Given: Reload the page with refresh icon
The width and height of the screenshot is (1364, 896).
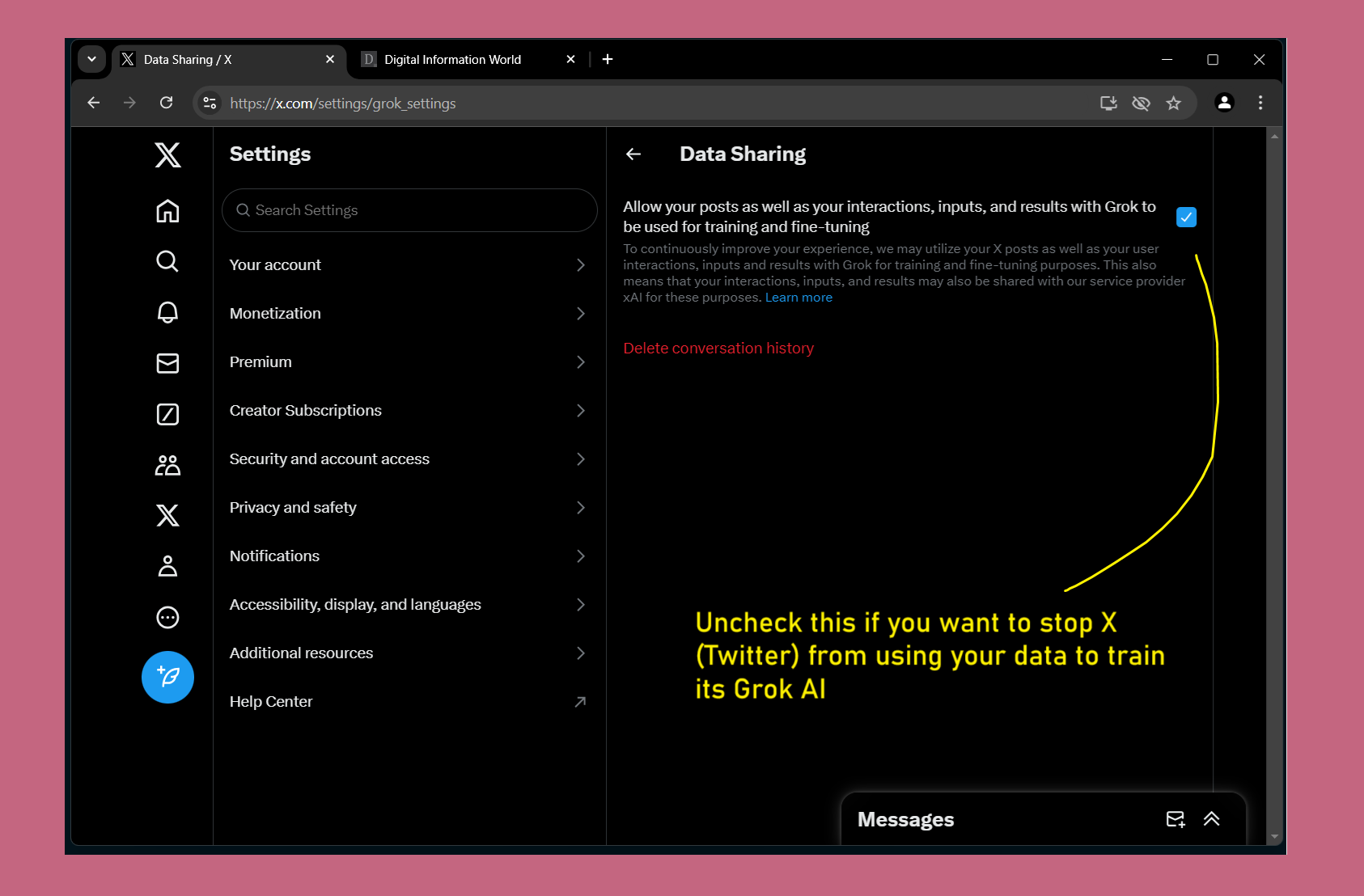Looking at the screenshot, I should pos(166,103).
